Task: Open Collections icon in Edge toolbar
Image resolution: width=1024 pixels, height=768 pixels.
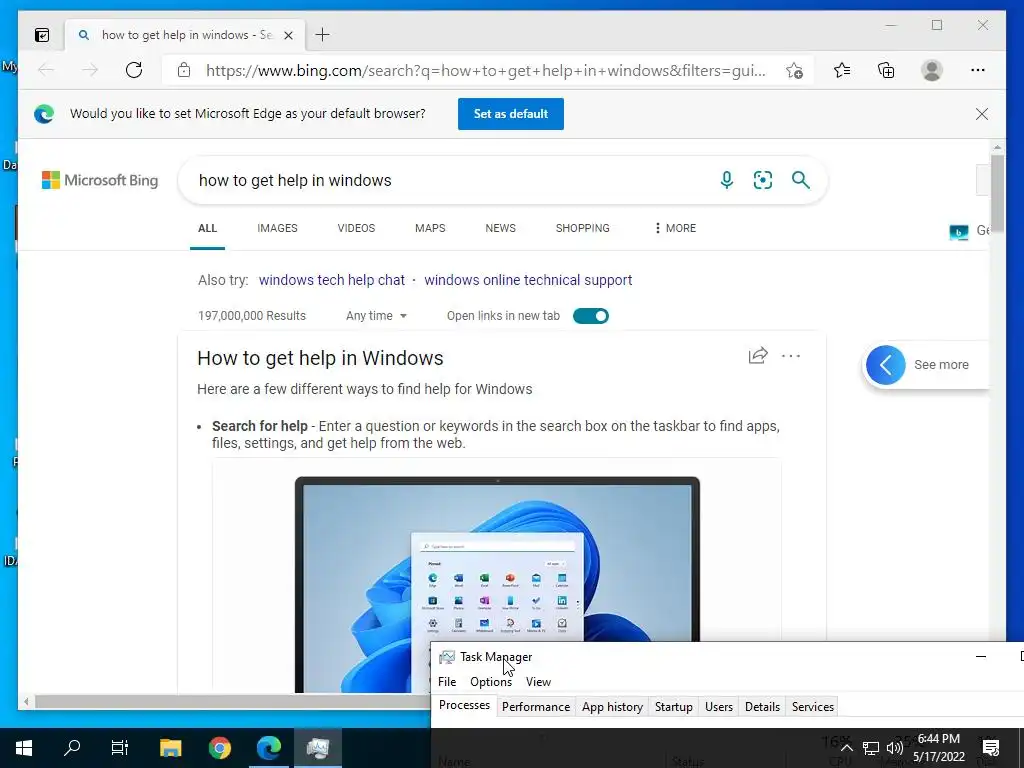Action: click(886, 70)
